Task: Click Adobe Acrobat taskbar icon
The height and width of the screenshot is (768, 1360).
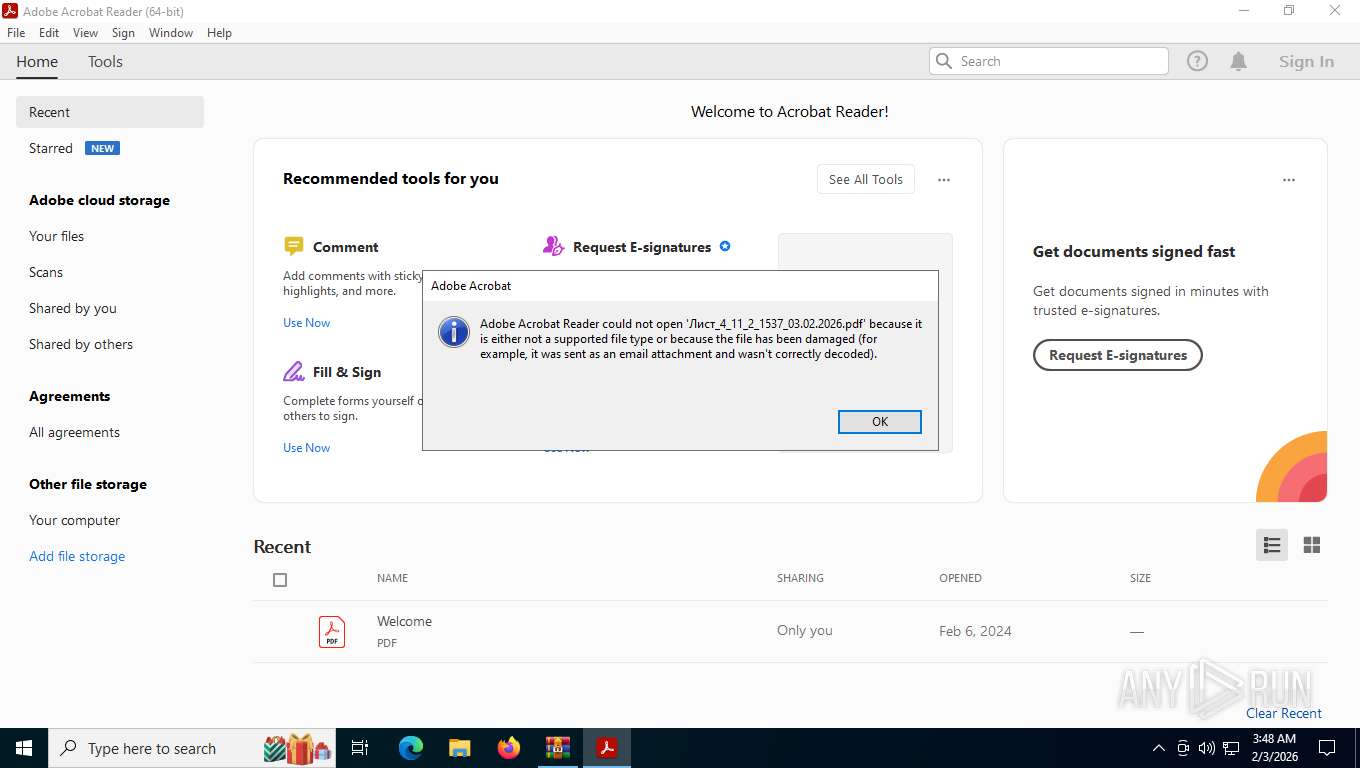Action: [x=607, y=748]
